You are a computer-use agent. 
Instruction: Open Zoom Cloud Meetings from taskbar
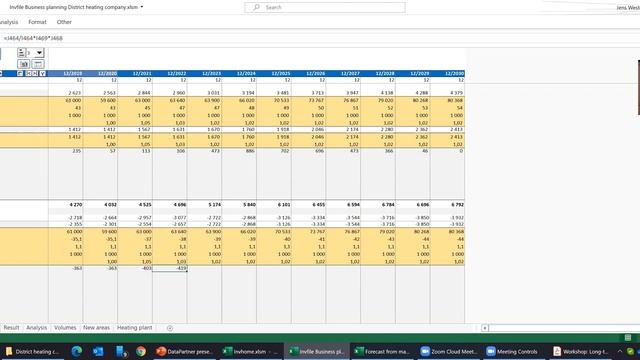point(449,351)
